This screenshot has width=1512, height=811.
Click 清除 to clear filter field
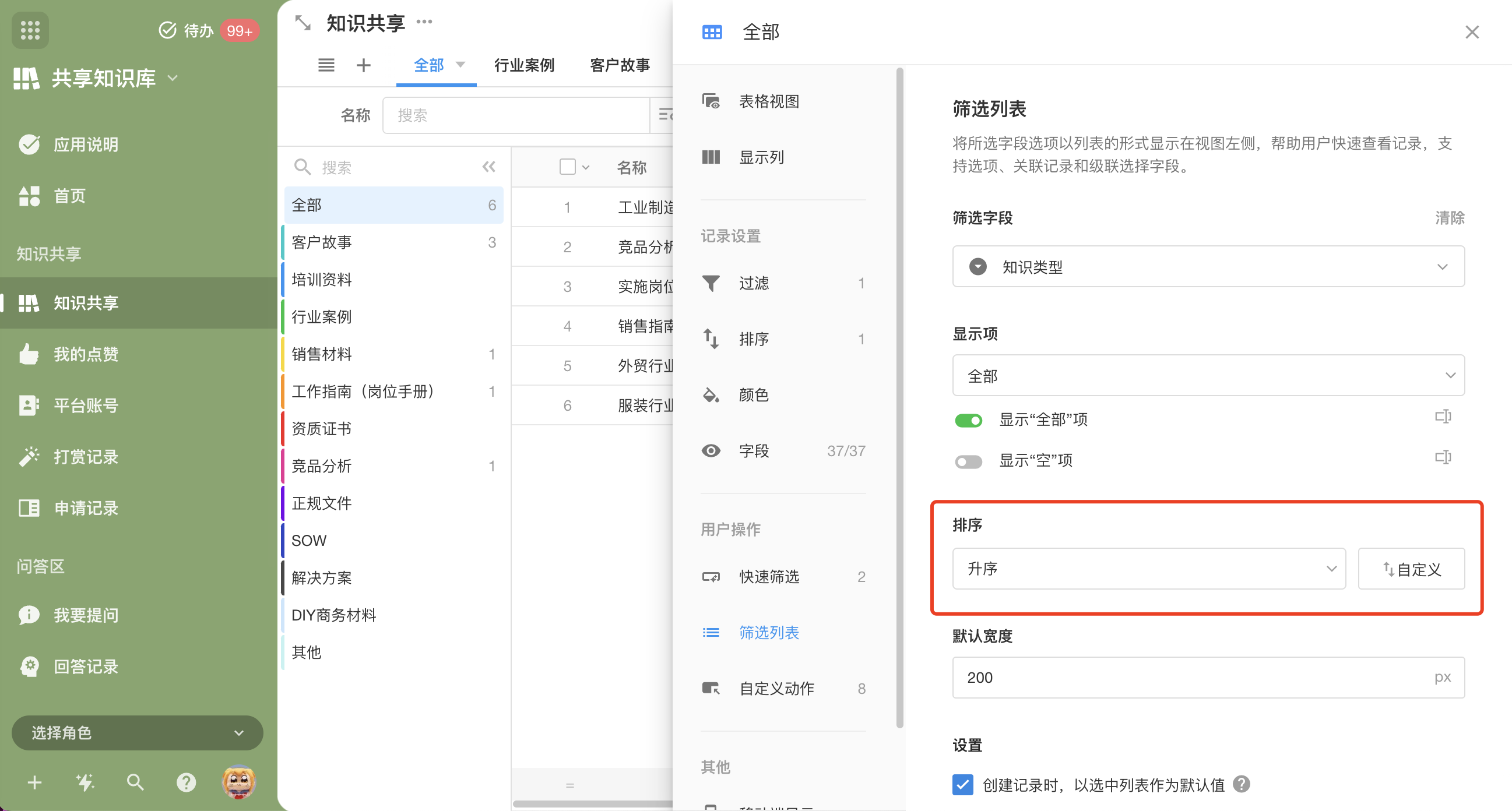tap(1449, 218)
